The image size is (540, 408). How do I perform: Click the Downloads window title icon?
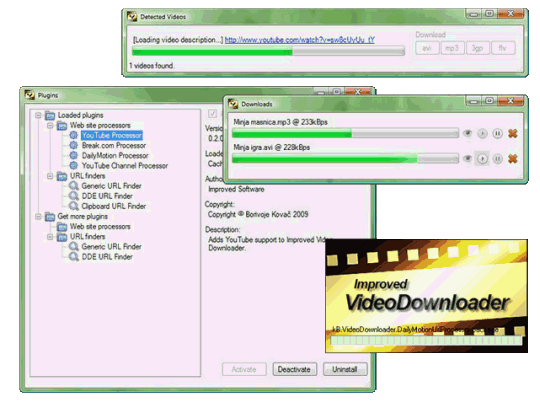pos(233,104)
